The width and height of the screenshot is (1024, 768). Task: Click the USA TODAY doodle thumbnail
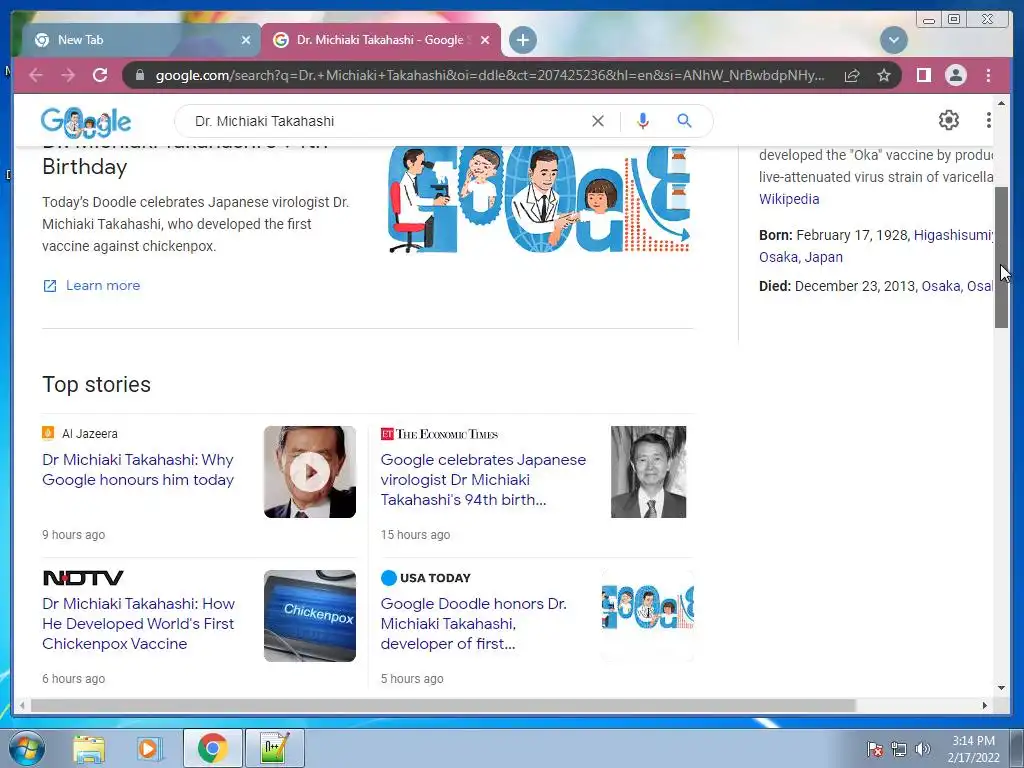pos(648,615)
